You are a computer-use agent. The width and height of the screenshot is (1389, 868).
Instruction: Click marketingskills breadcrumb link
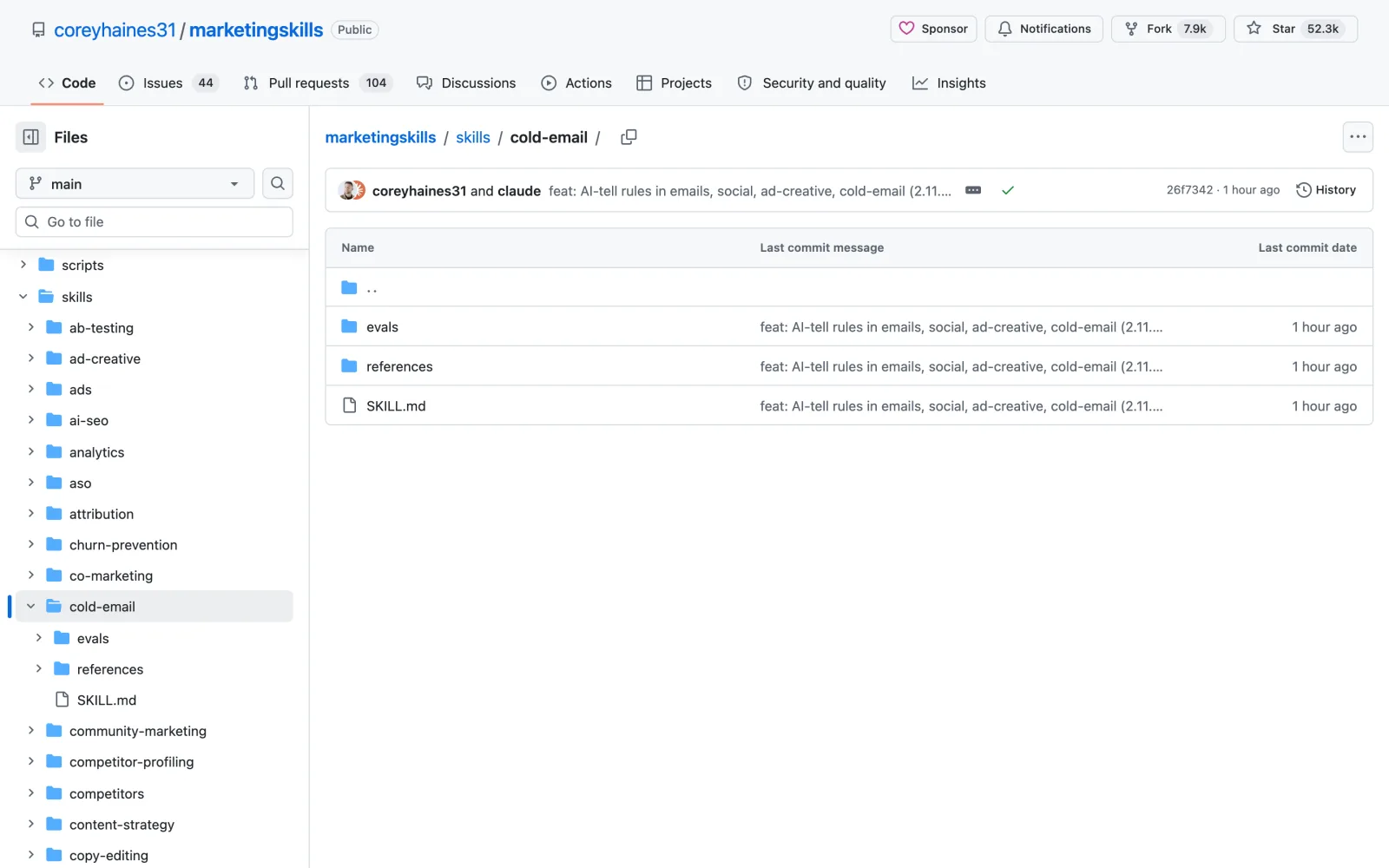380,137
